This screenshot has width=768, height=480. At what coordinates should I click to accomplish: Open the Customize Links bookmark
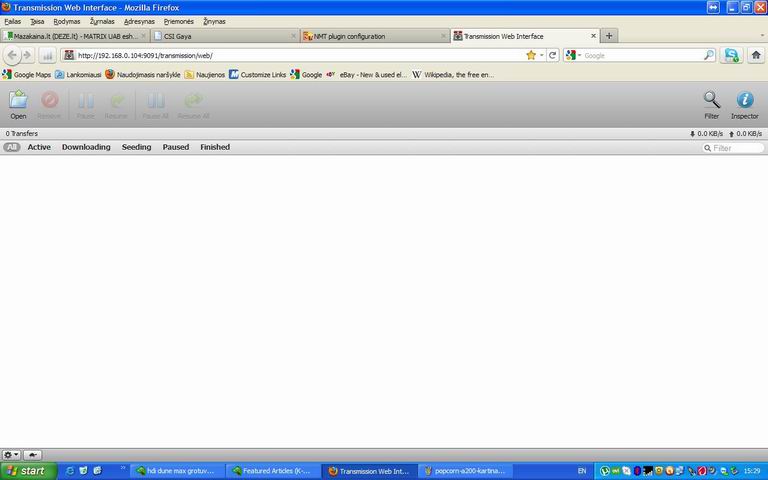[258, 74]
